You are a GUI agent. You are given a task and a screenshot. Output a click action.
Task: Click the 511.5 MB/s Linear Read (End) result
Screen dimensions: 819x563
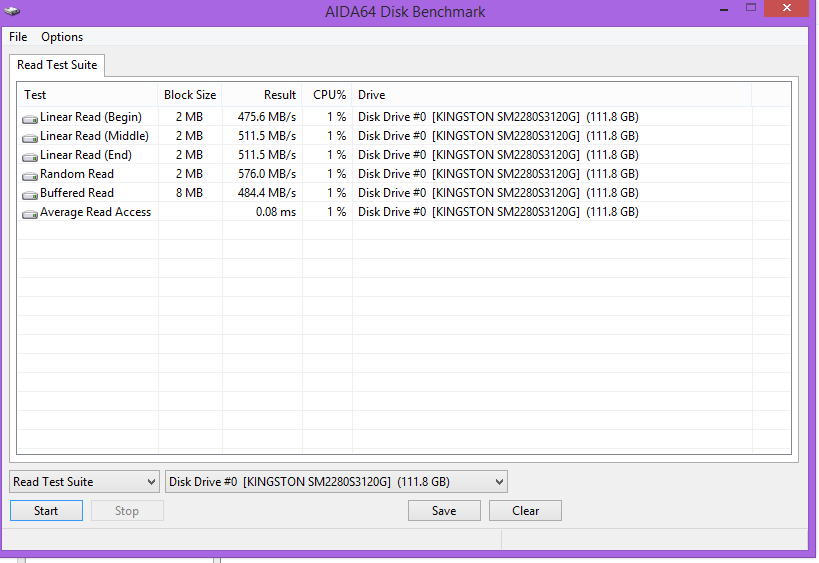(267, 155)
